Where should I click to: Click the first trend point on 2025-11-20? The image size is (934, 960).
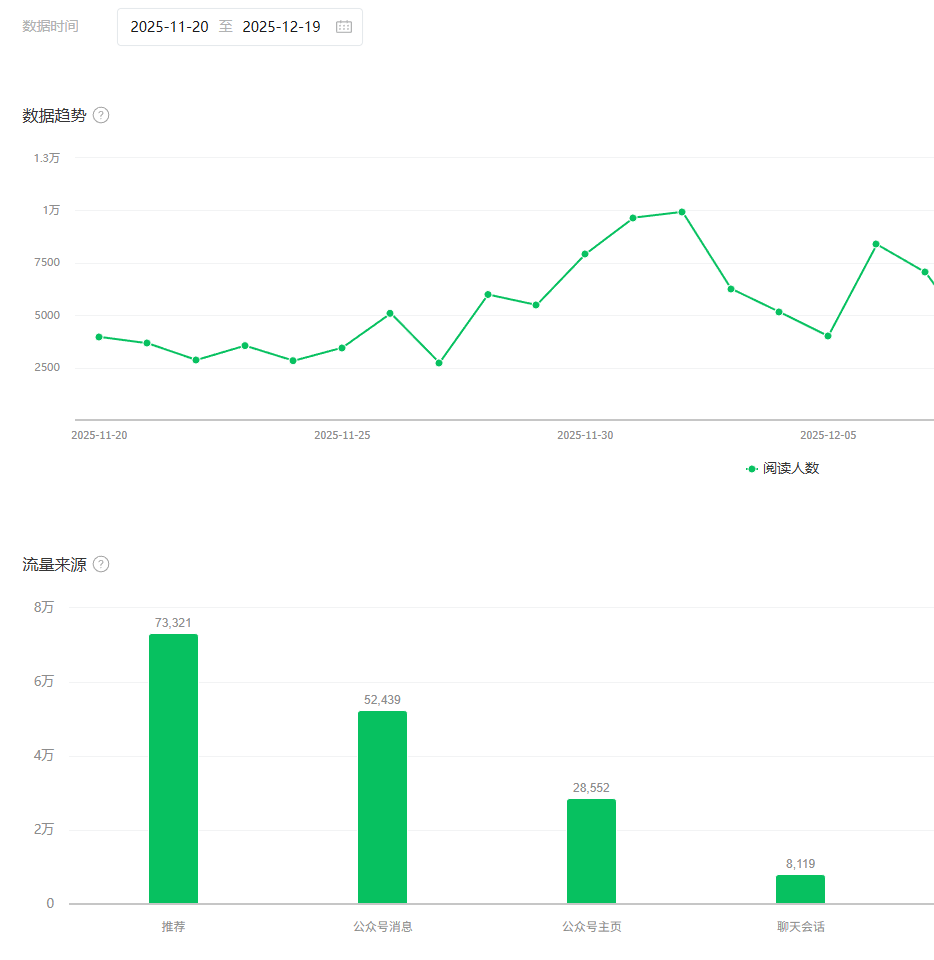pos(99,337)
